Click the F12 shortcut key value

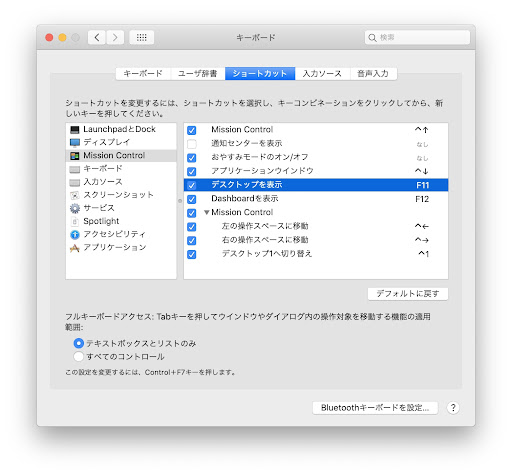pyautogui.click(x=422, y=199)
